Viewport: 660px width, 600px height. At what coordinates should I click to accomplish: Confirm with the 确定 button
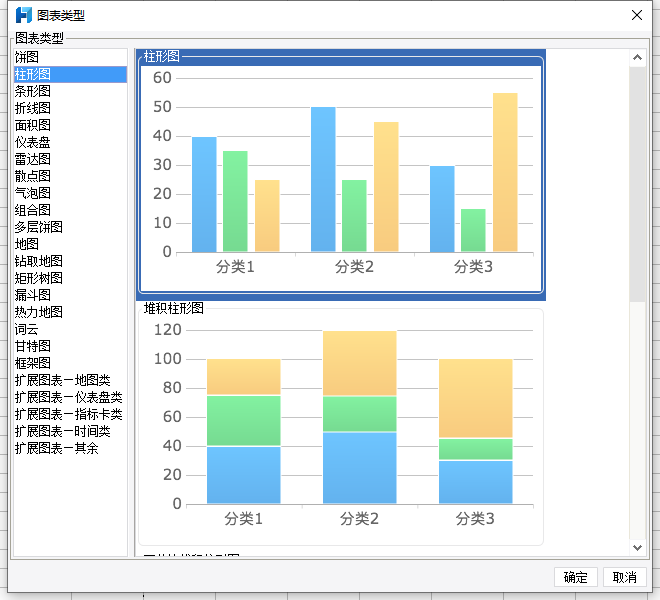(x=575, y=577)
